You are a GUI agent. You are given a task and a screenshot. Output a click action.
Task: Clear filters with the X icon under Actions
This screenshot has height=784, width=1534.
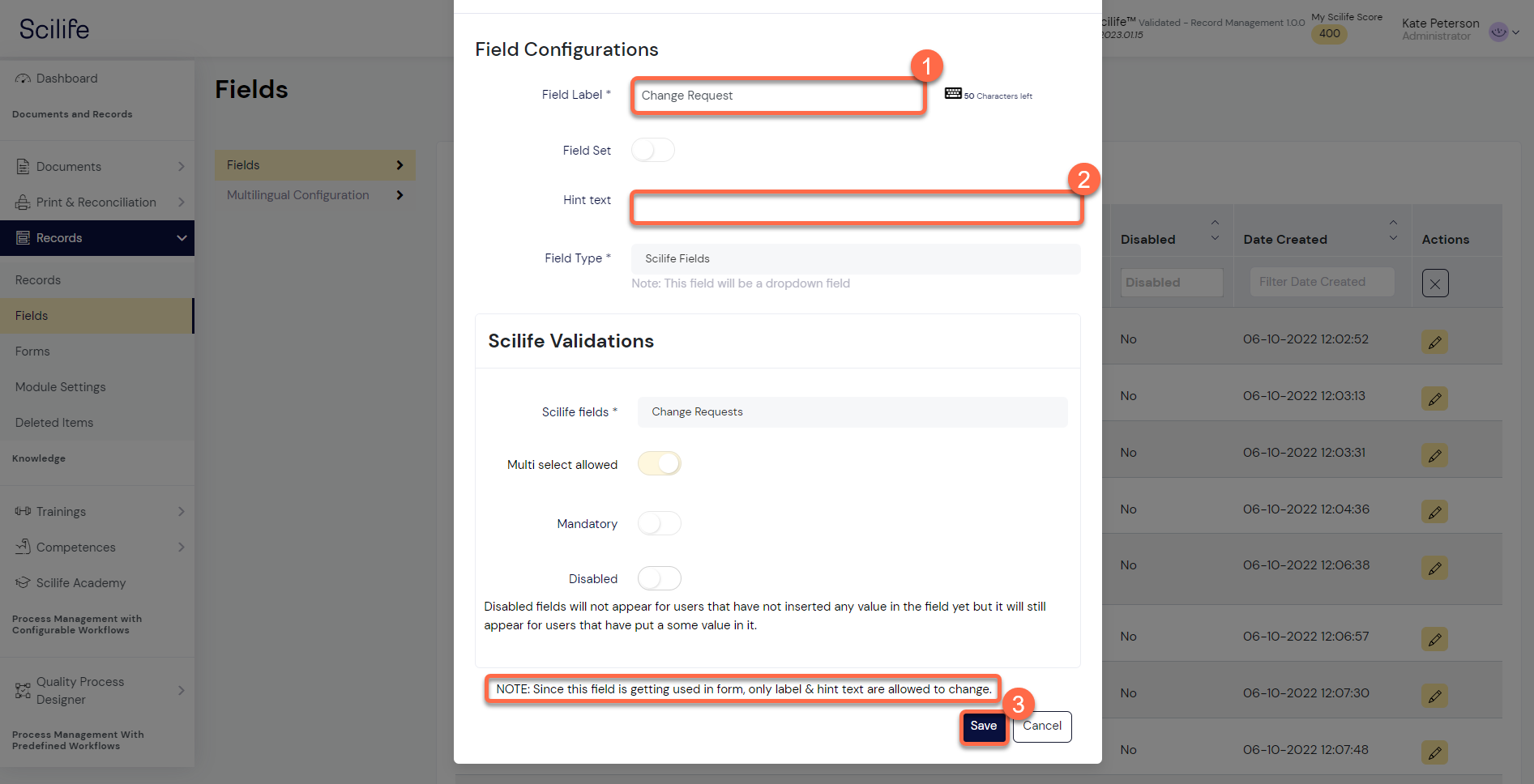tap(1434, 283)
